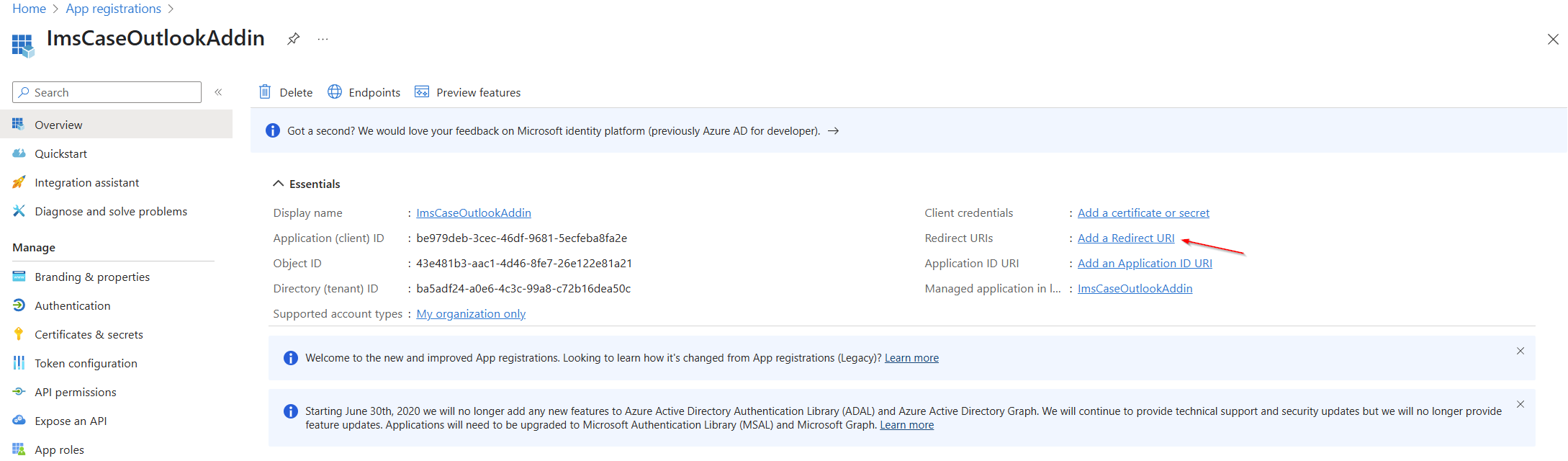
Task: Open the ellipsis more options menu
Action: click(x=323, y=39)
